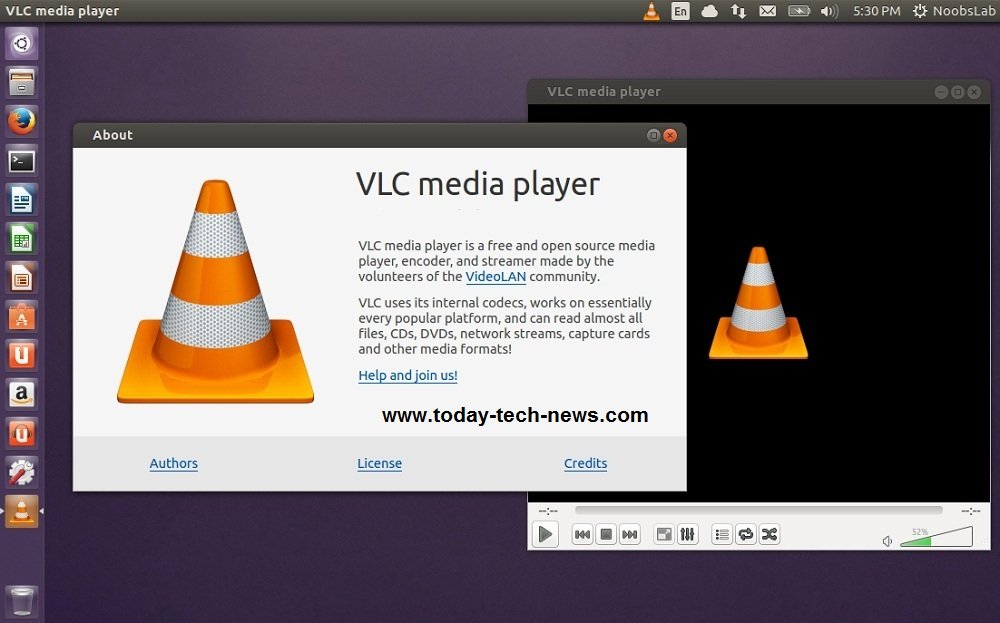
Task: Open the network connections indicator menu
Action: point(738,11)
